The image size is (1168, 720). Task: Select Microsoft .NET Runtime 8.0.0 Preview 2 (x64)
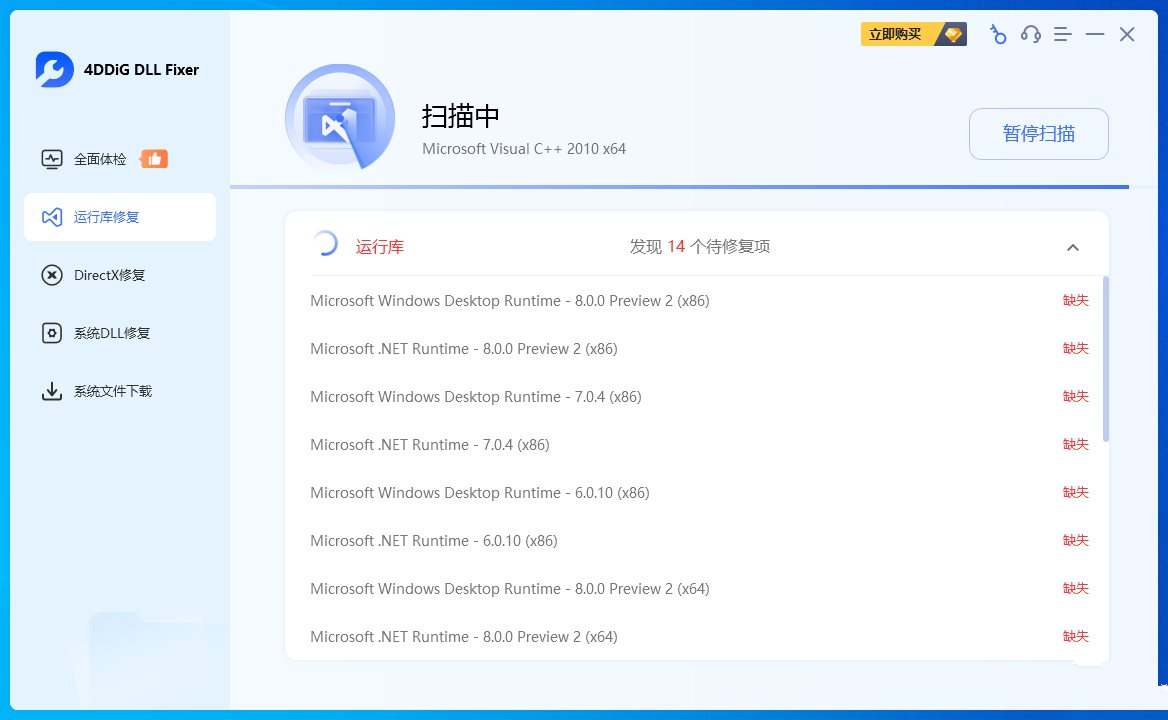[699, 637]
